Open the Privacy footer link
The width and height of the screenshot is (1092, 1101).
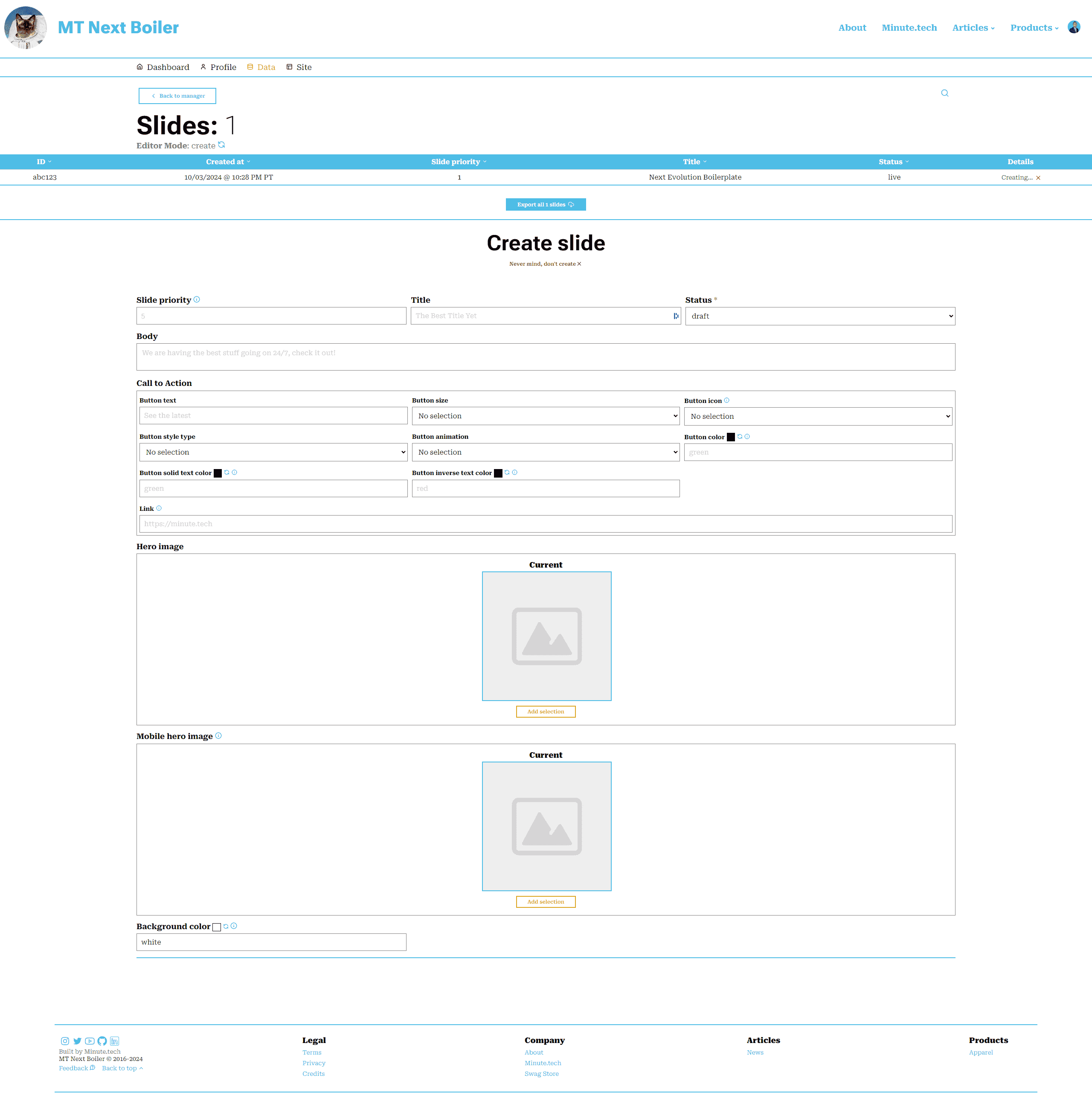click(314, 1063)
